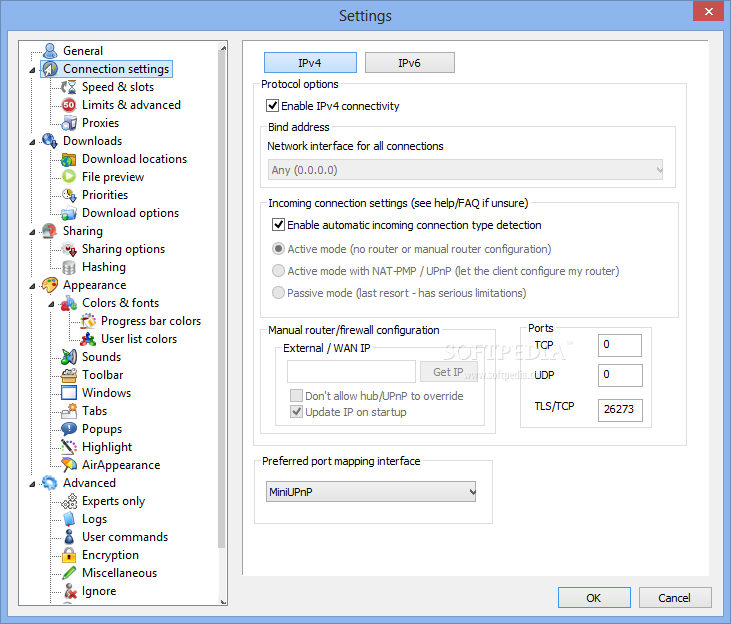Click the Sounds speaker icon
The image size is (731, 624).
pyautogui.click(x=69, y=357)
